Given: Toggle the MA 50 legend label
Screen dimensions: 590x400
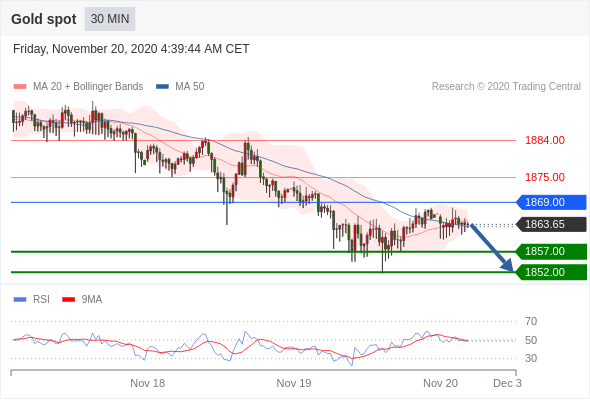Looking at the screenshot, I should pyautogui.click(x=190, y=87).
